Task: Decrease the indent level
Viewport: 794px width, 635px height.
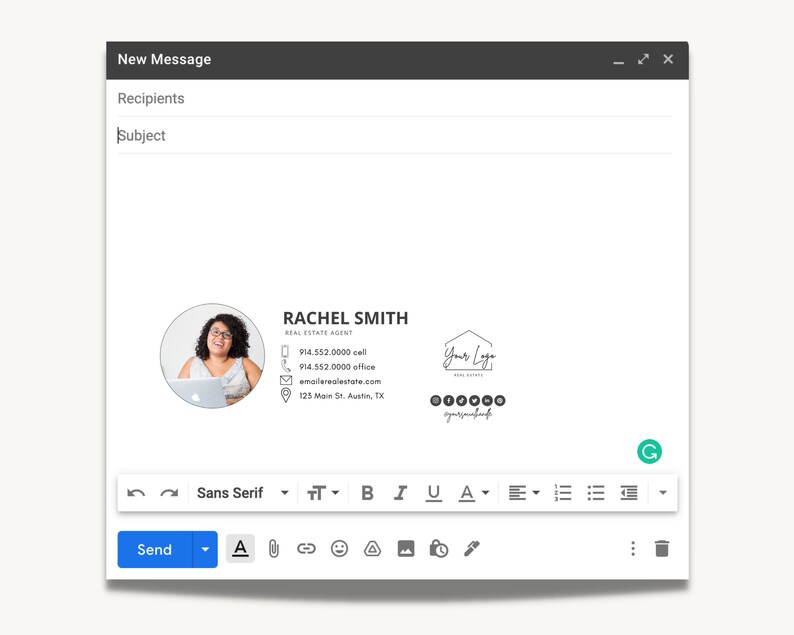Action: (x=629, y=493)
